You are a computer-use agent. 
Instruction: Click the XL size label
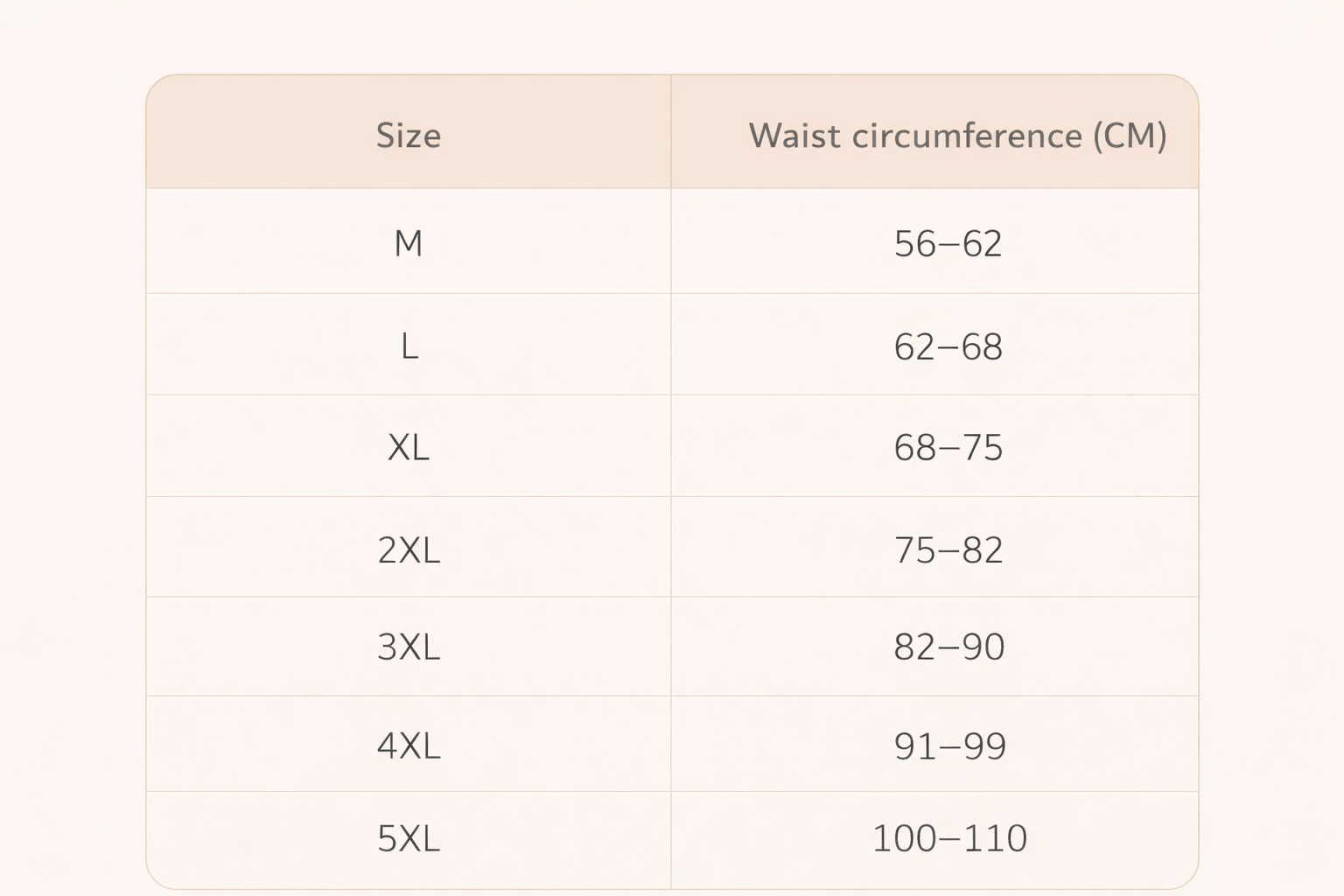409,448
